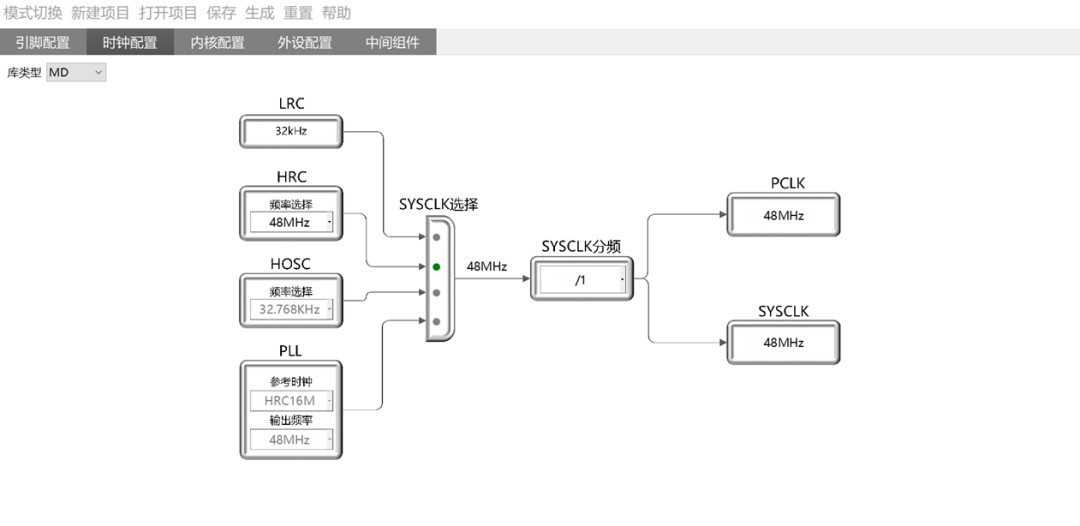This screenshot has width=1080, height=526.
Task: Expand the HRC 频率选择 48MHz dropdown
Action: click(291, 222)
